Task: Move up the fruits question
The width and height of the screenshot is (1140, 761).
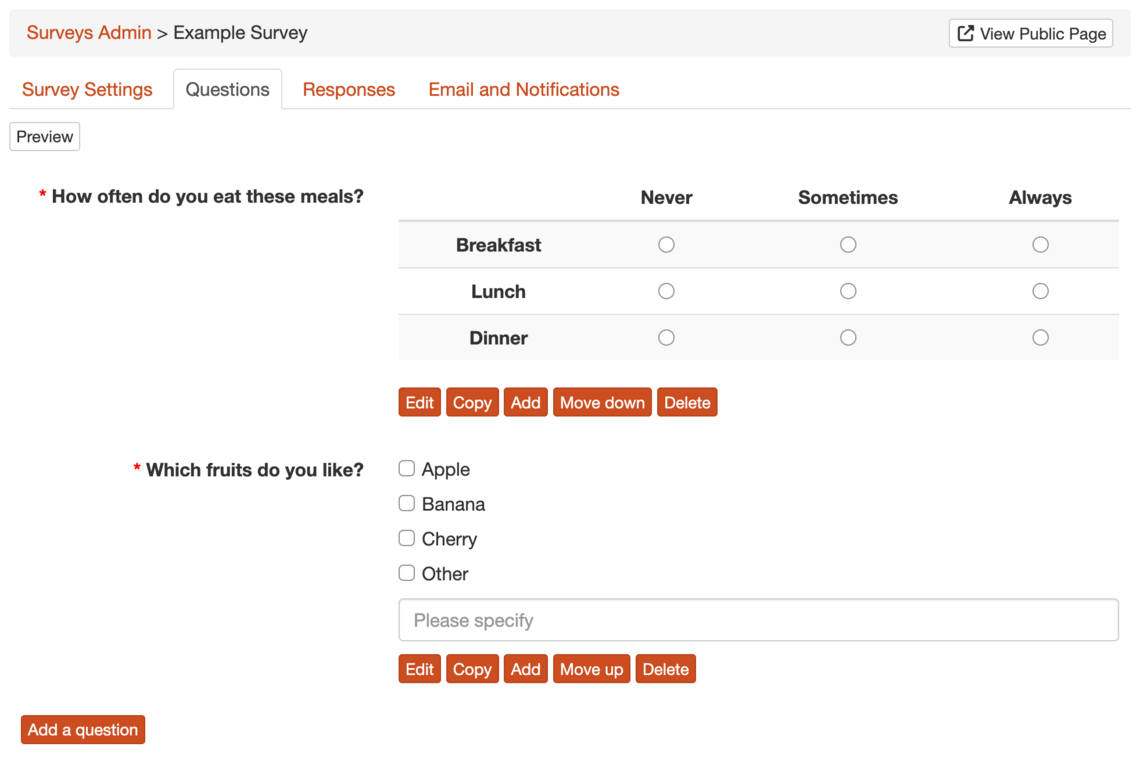Action: click(591, 669)
